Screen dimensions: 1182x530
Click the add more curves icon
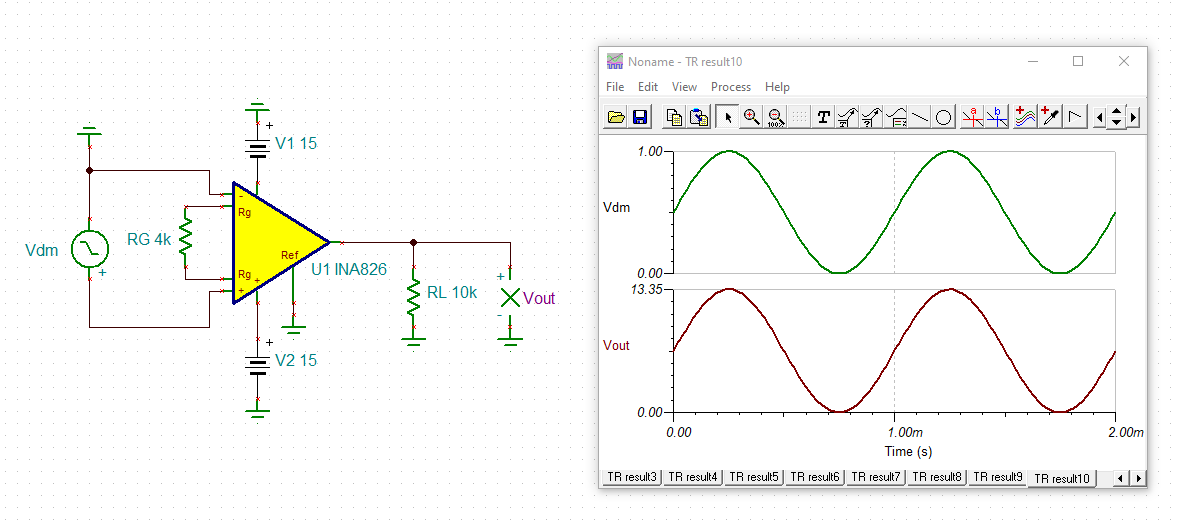tap(1025, 117)
